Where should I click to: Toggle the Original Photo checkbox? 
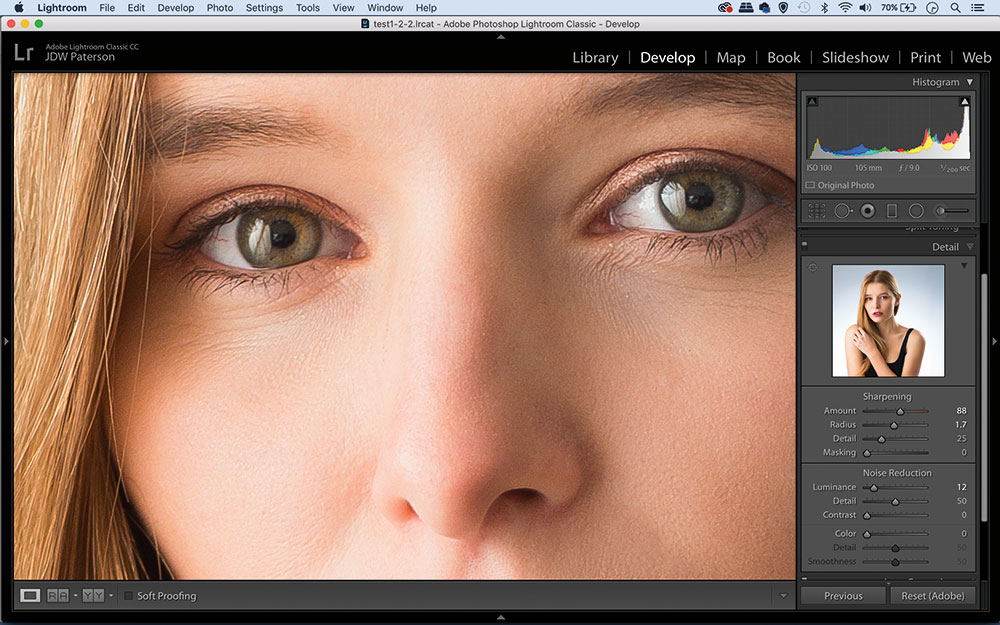(810, 185)
